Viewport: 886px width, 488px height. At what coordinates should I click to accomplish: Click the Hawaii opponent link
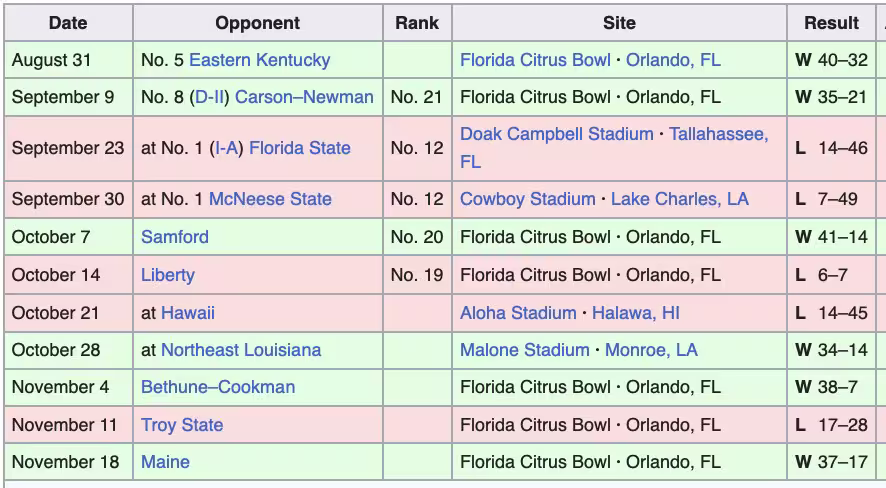pos(188,313)
